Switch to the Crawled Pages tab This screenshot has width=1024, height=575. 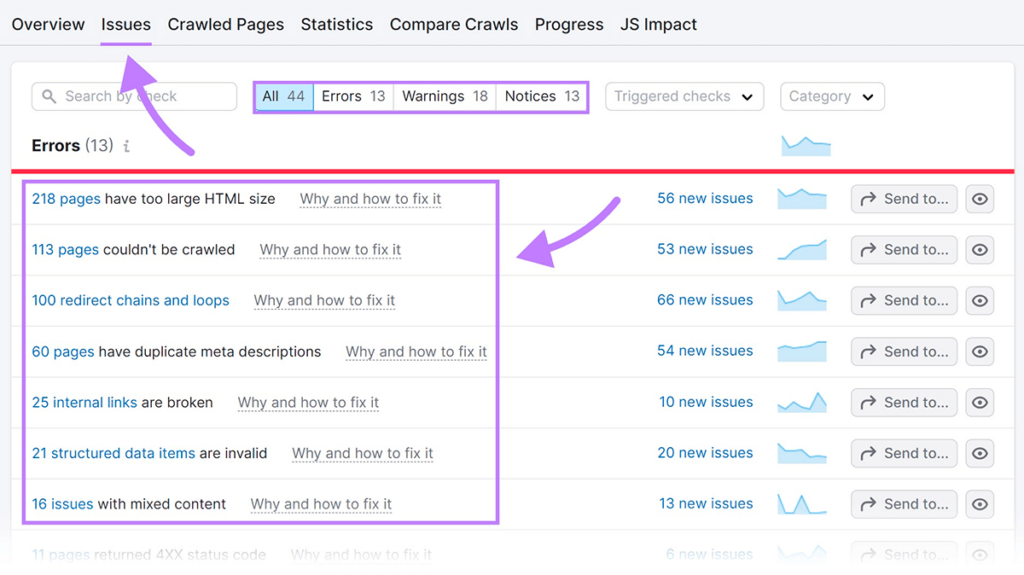(x=225, y=24)
